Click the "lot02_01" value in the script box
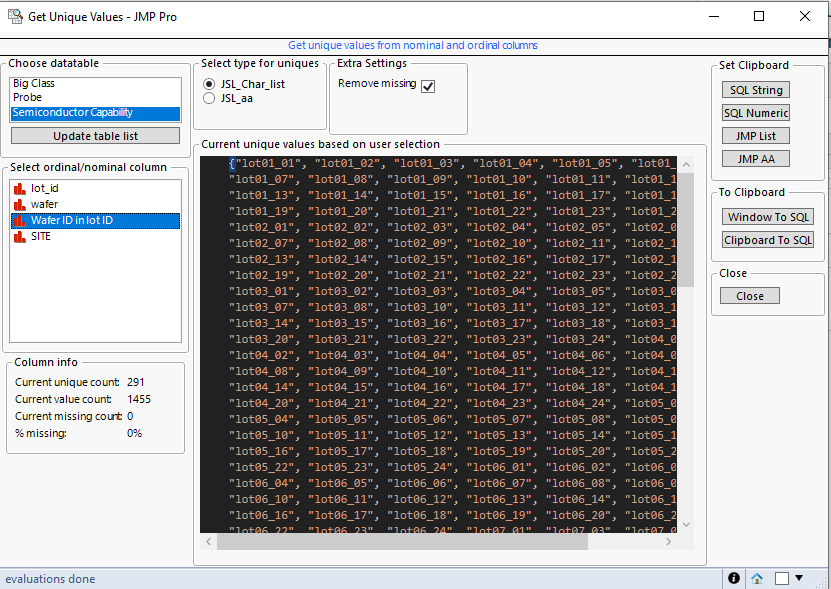 point(260,227)
